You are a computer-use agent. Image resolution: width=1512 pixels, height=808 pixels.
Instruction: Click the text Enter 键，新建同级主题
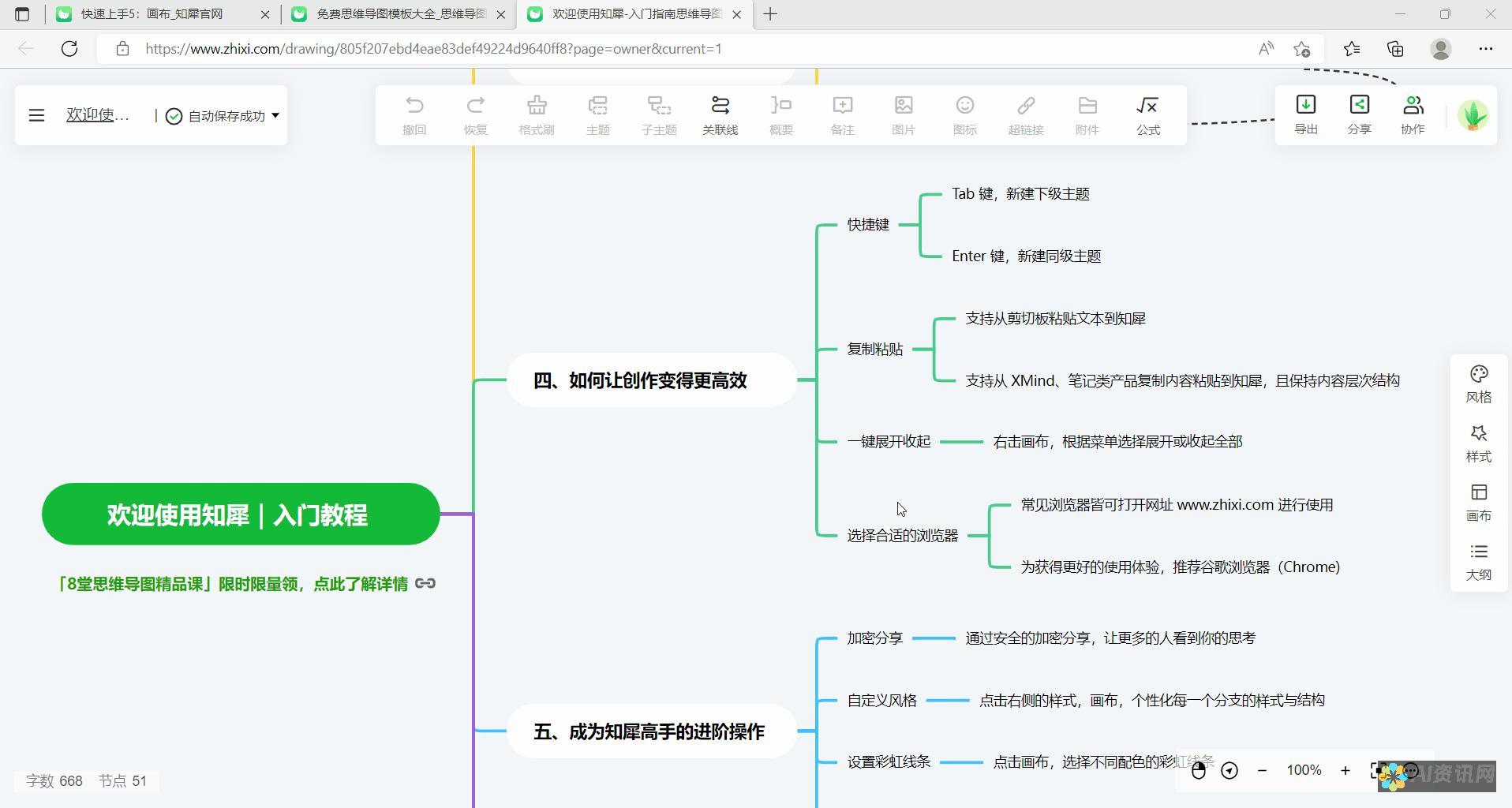(1026, 256)
